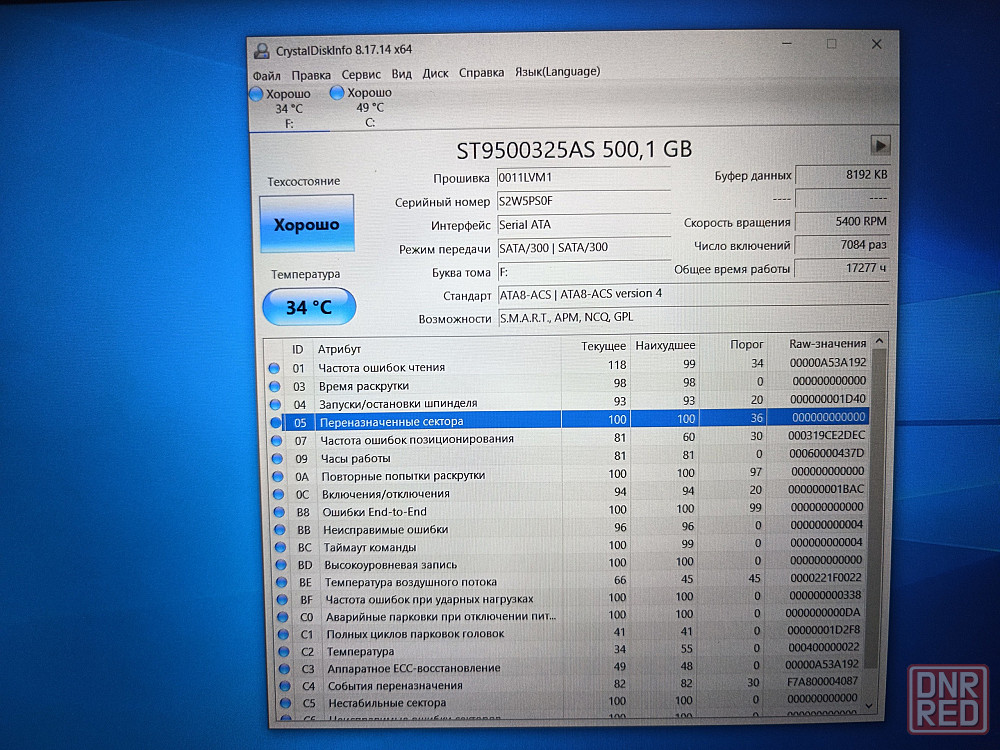Open the Справка menu
This screenshot has width=1000, height=750.
coord(482,73)
